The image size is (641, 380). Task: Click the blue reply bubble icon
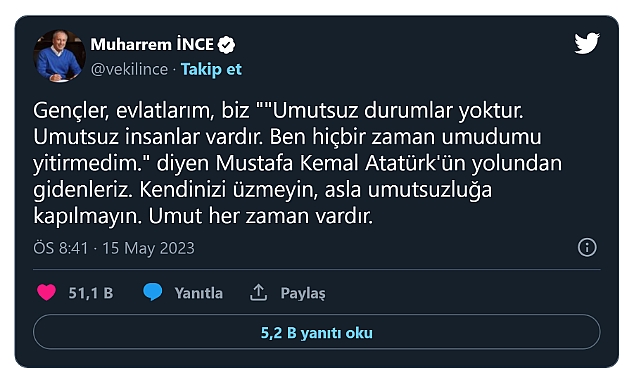pyautogui.click(x=152, y=292)
